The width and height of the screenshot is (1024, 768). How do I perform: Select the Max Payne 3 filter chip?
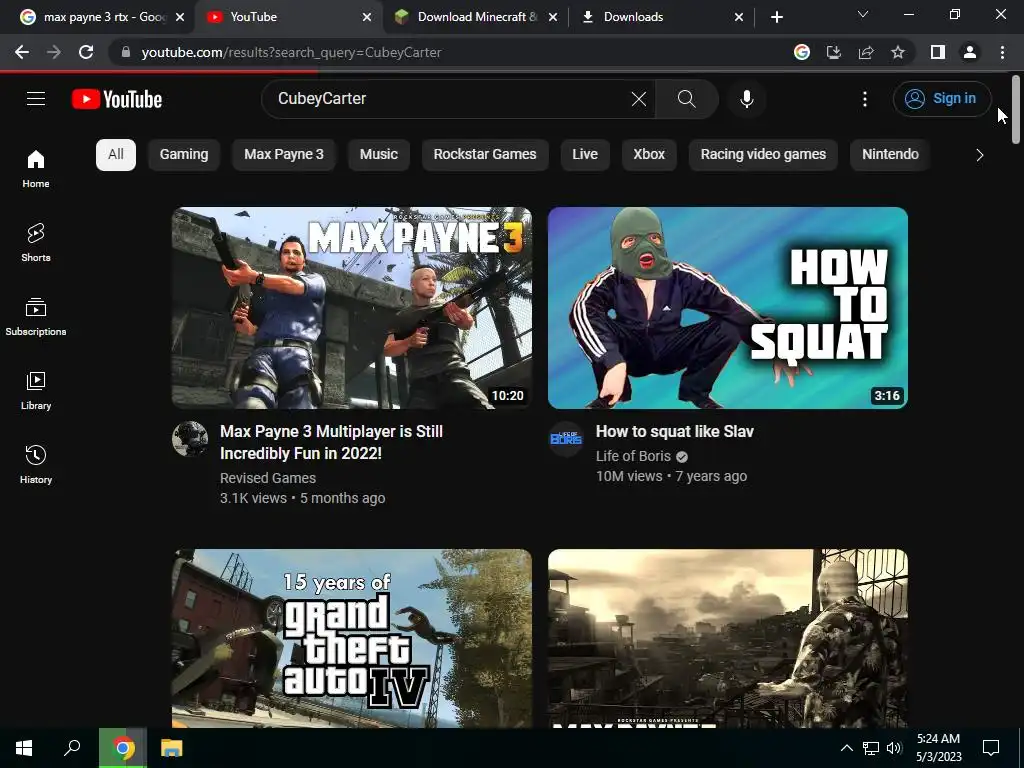(x=283, y=155)
